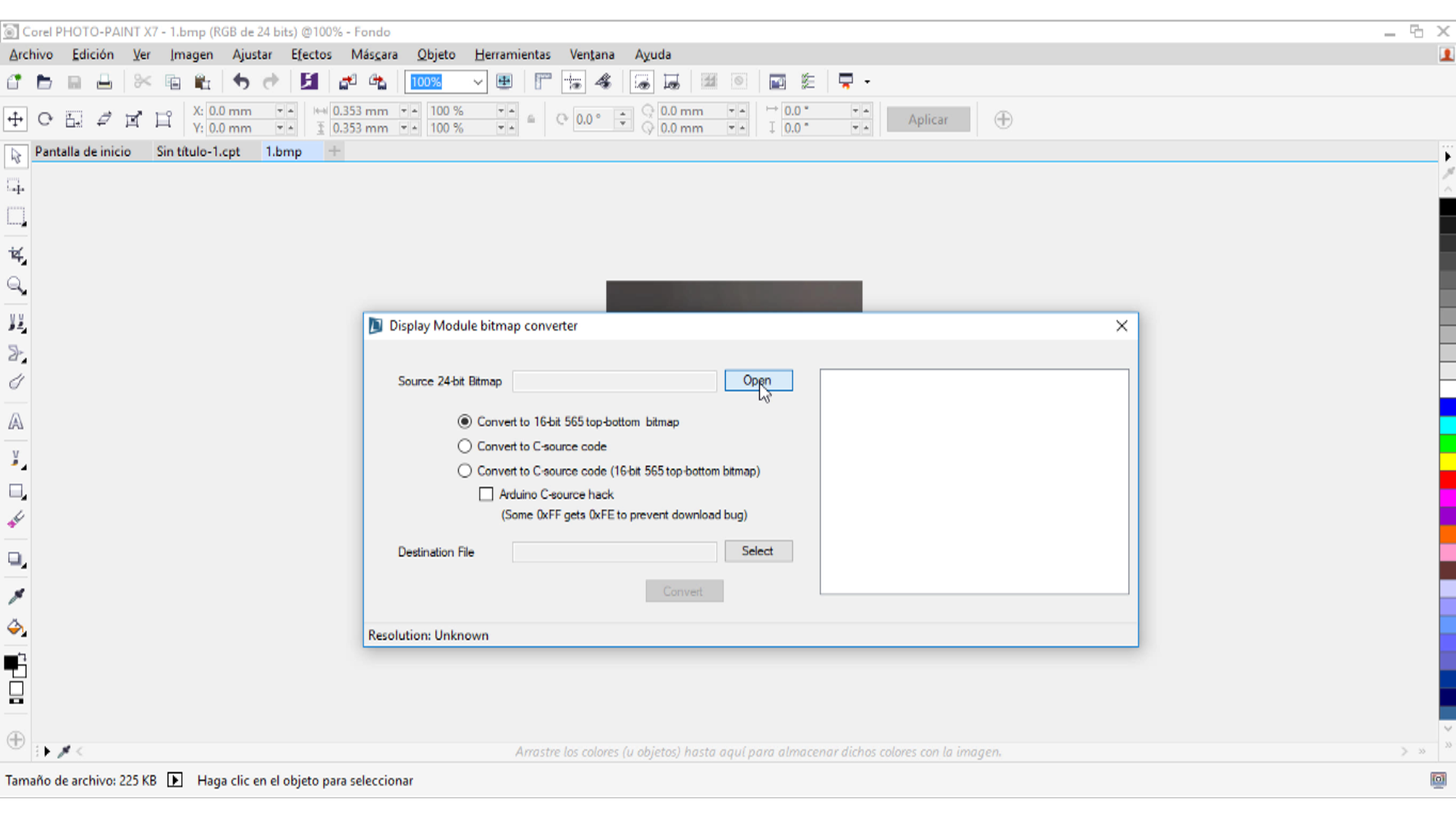Click Select button for destination file

point(758,551)
